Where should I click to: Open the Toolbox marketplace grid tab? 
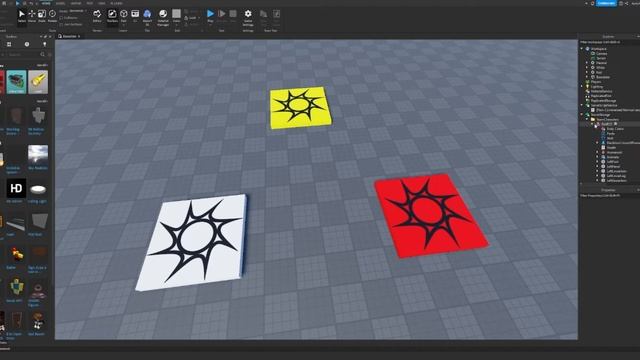pyautogui.click(x=9, y=44)
